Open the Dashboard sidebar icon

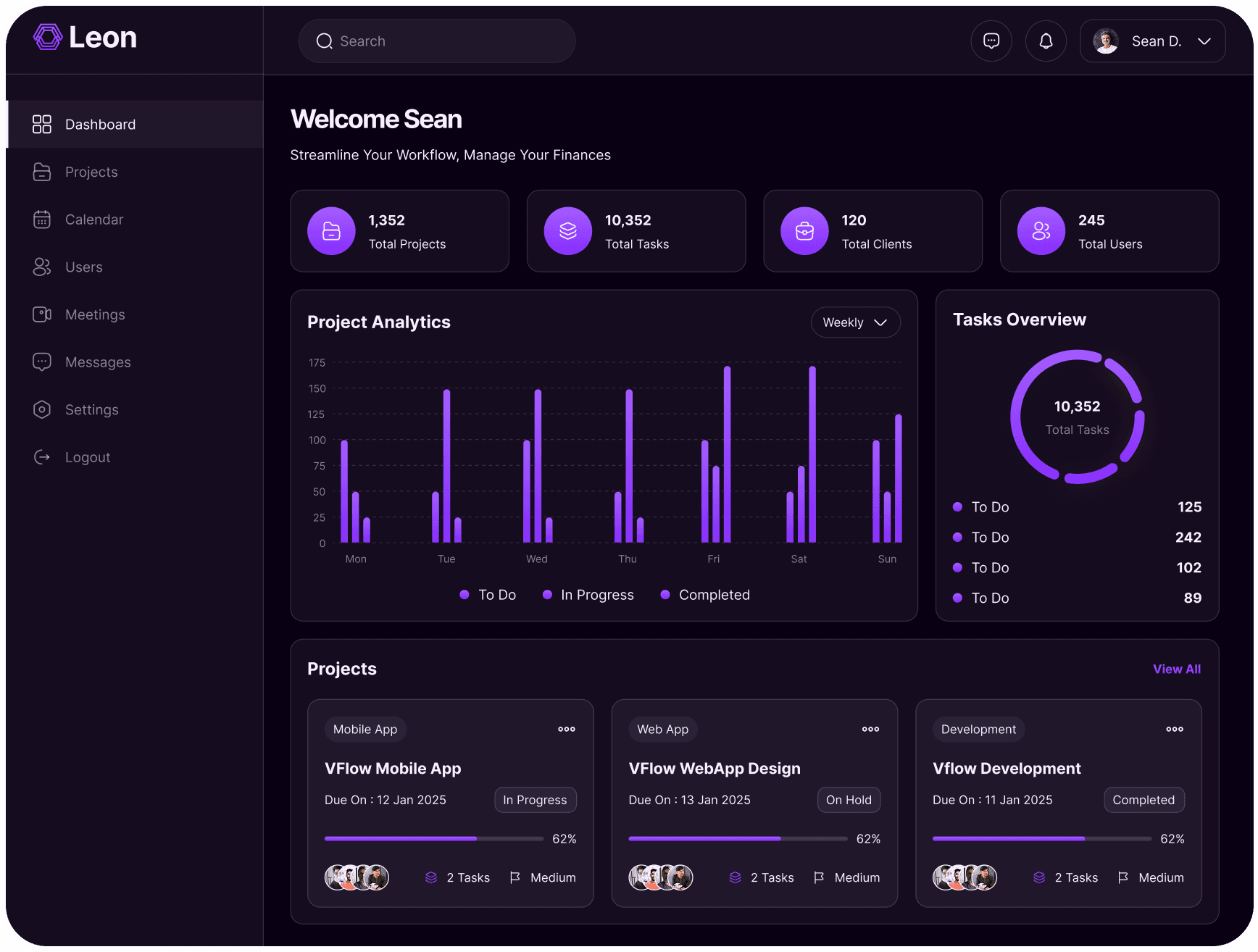click(42, 124)
